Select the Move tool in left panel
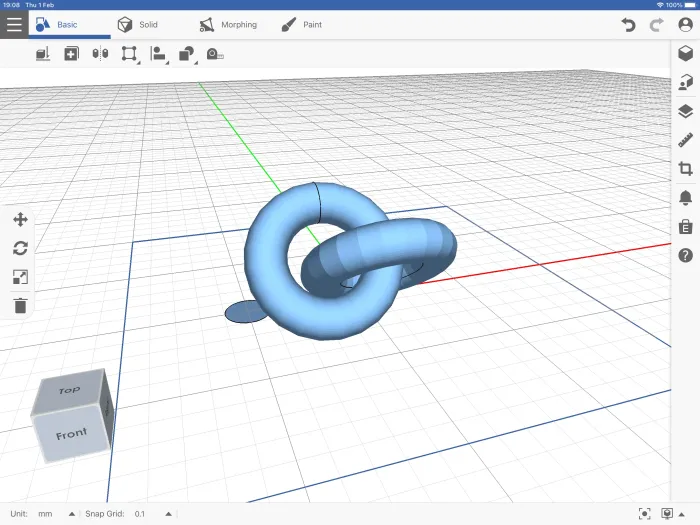Viewport: 700px width, 525px height. pyautogui.click(x=20, y=220)
